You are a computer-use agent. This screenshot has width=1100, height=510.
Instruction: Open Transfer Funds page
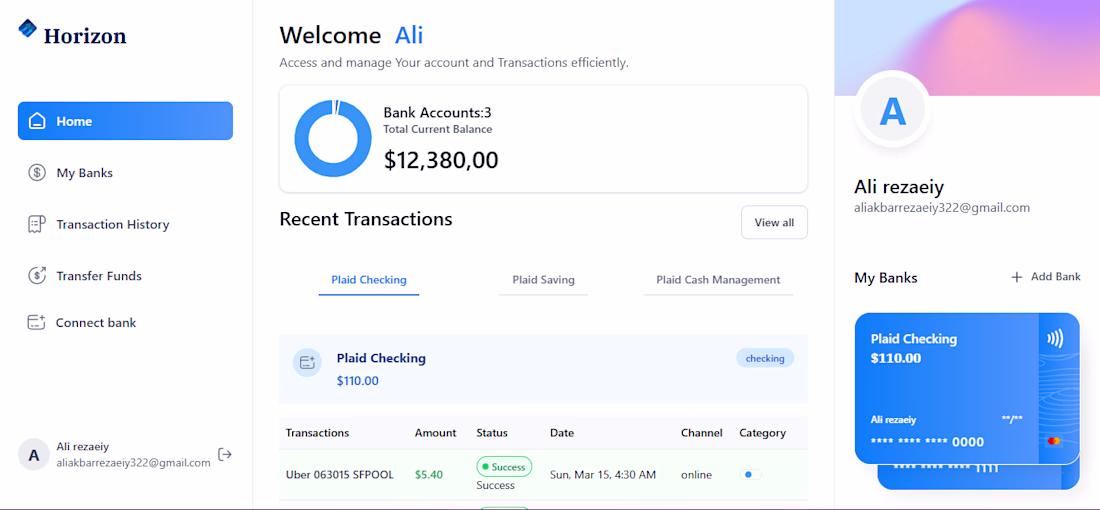125,276
